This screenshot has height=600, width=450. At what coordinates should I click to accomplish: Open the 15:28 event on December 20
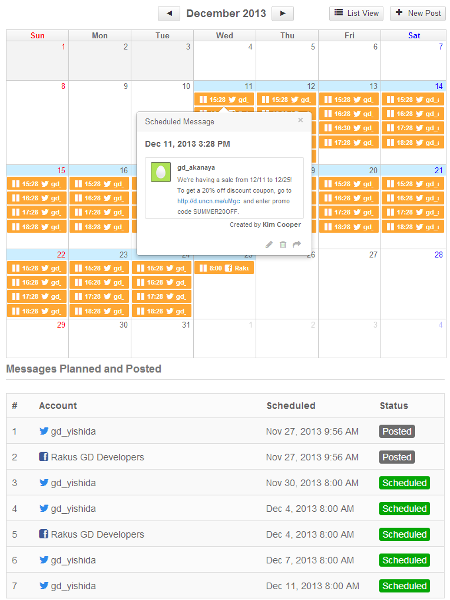(349, 184)
